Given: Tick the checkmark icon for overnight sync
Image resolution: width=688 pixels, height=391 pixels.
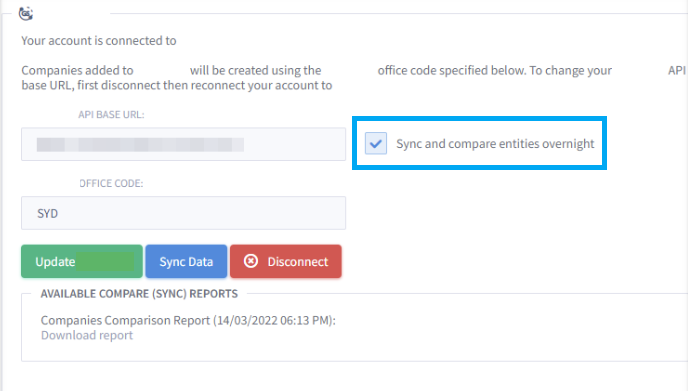Looking at the screenshot, I should point(376,143).
